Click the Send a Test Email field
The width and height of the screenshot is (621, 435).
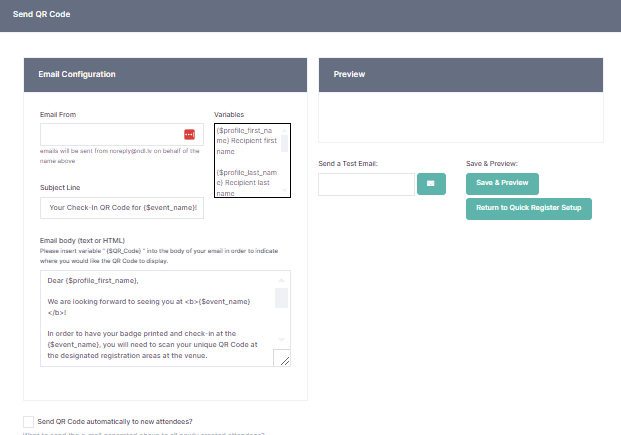coord(366,184)
